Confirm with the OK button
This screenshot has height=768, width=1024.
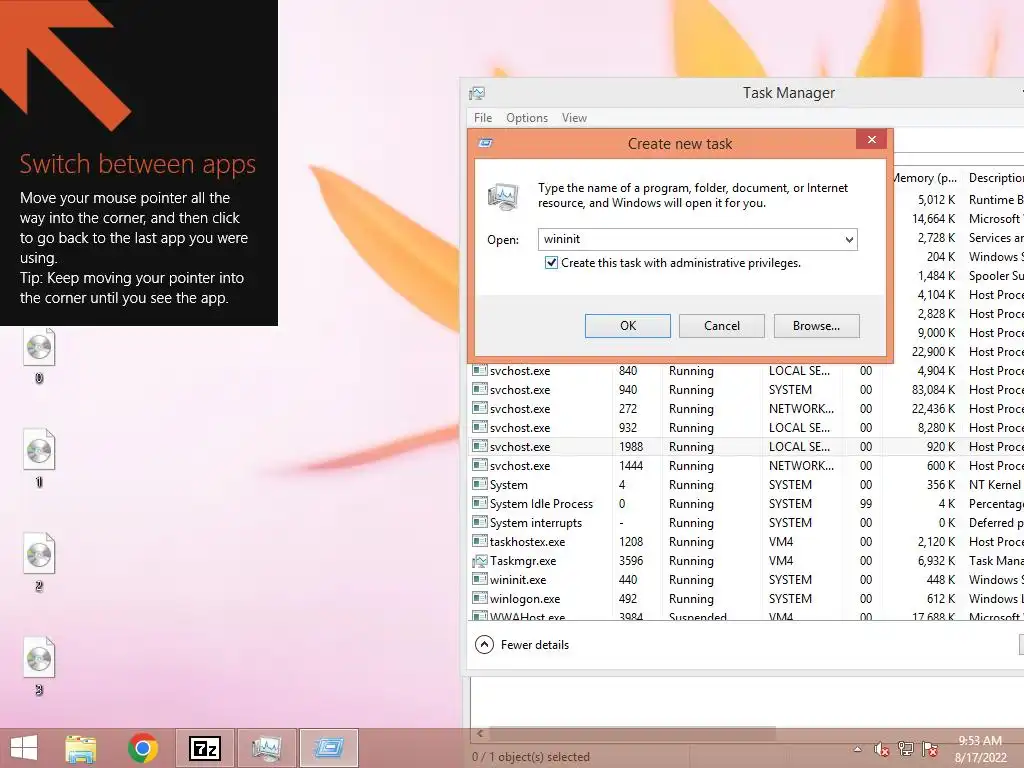tap(628, 326)
